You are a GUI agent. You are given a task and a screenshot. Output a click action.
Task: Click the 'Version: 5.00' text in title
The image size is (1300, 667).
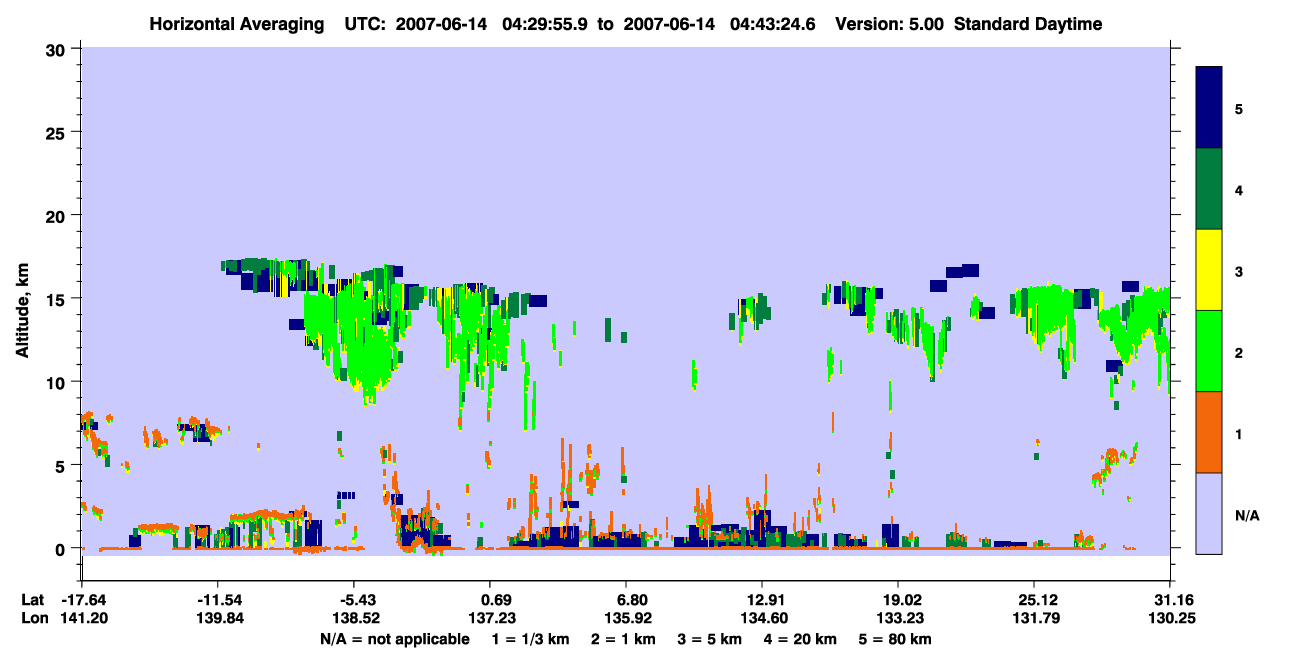pos(892,24)
